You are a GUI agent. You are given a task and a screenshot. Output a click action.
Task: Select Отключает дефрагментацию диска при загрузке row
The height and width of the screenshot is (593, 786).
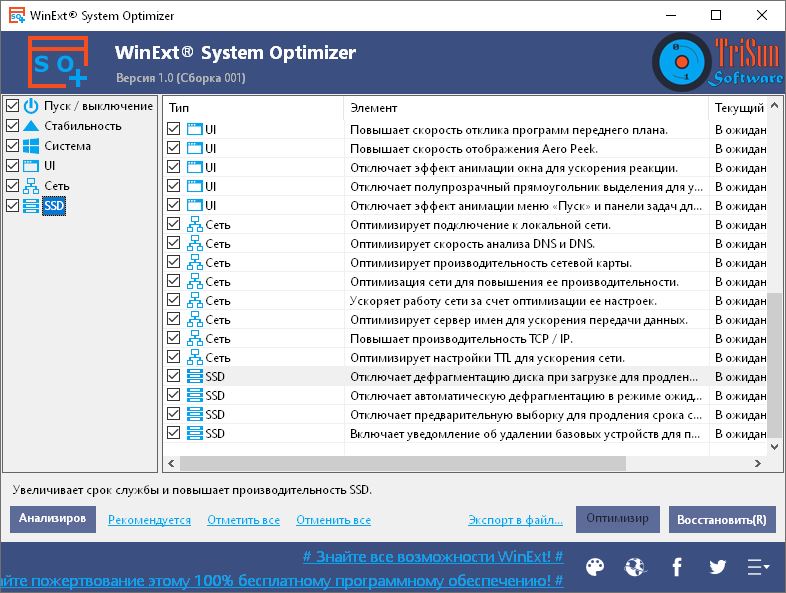pyautogui.click(x=465, y=376)
